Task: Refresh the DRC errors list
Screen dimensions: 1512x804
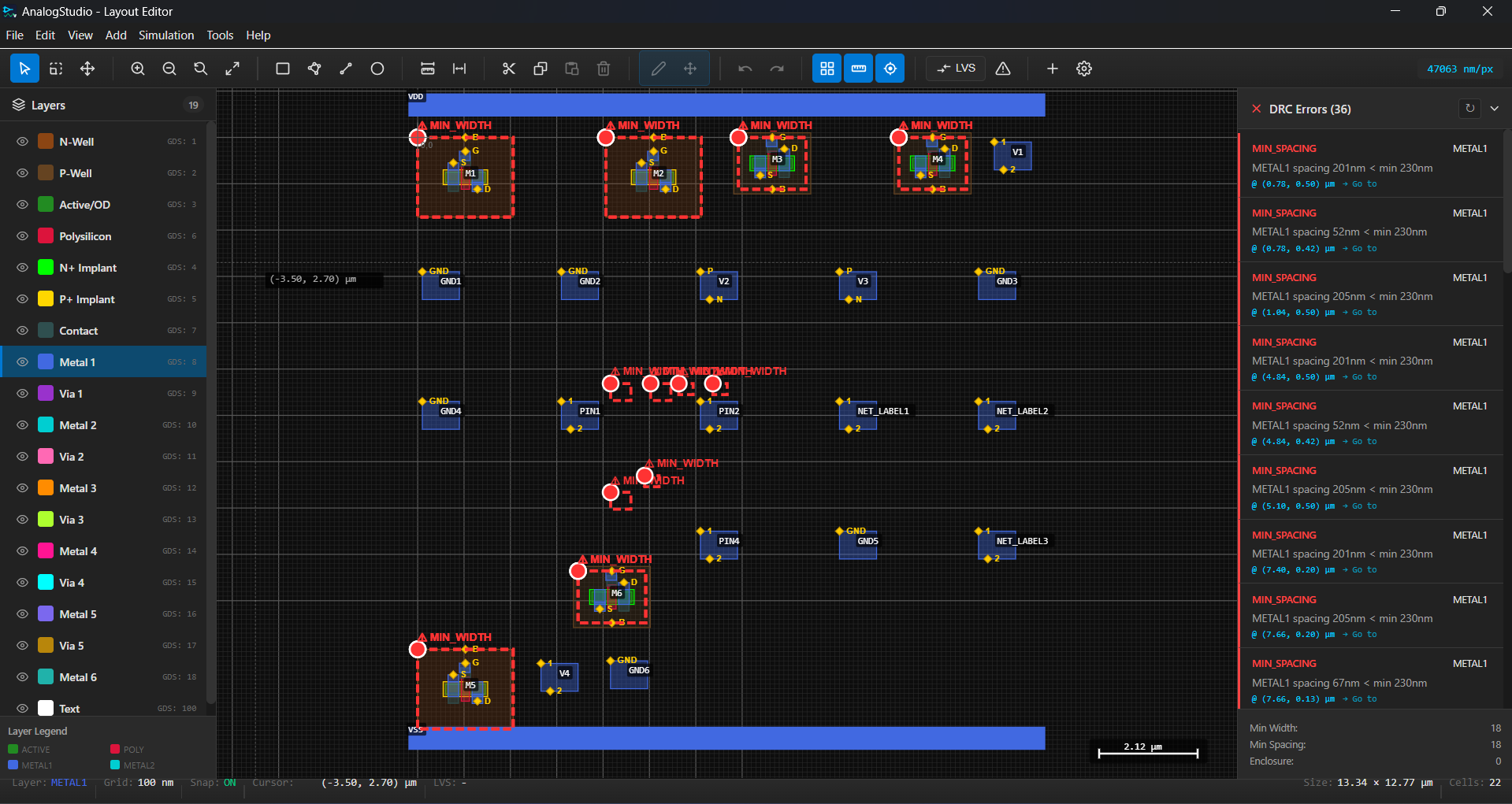Action: click(1469, 109)
